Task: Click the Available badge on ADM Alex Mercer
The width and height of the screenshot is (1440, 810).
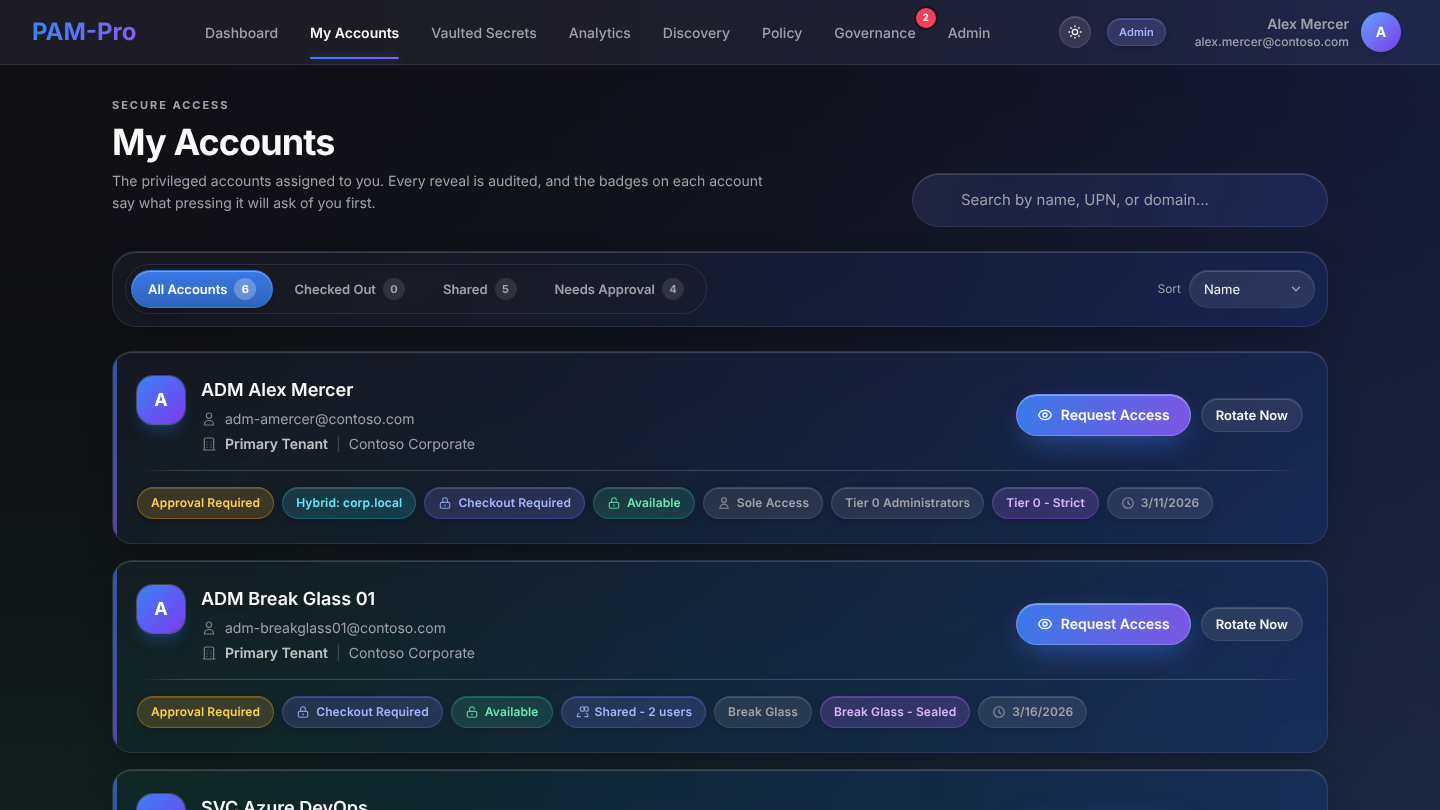Action: tap(644, 503)
